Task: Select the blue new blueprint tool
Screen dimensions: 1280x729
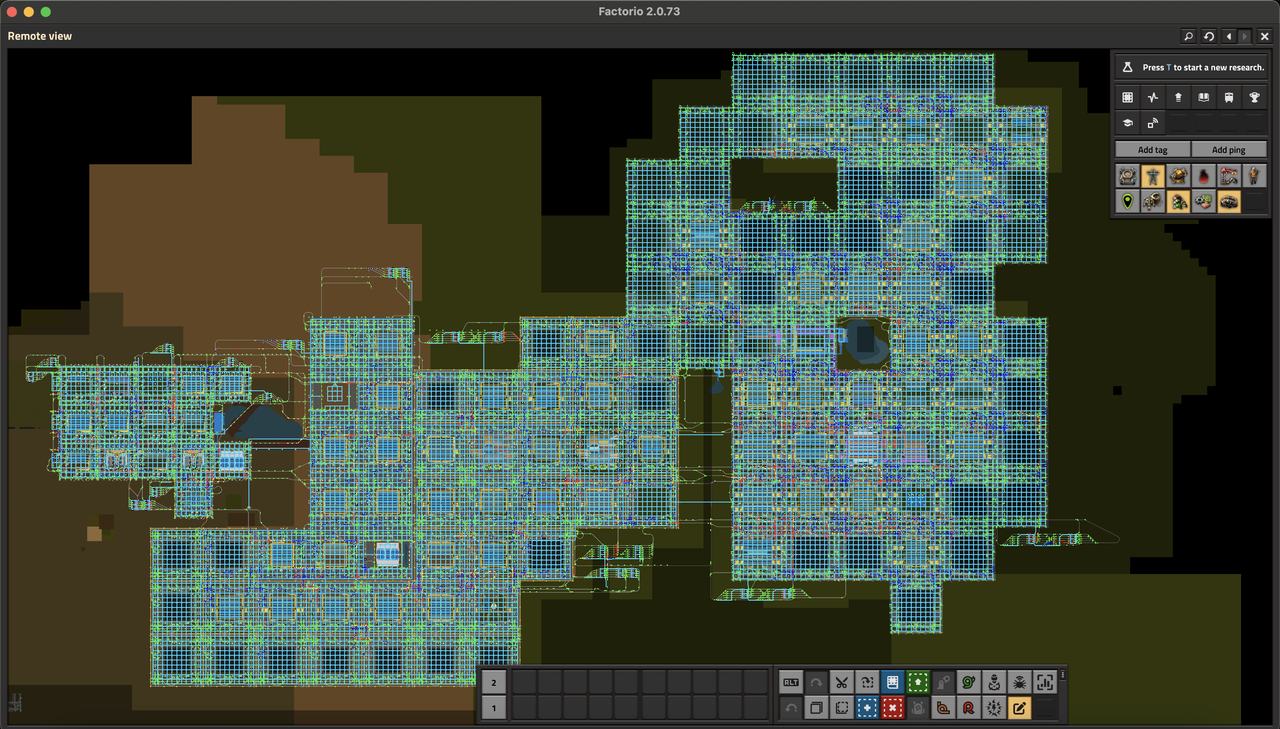Action: click(867, 708)
